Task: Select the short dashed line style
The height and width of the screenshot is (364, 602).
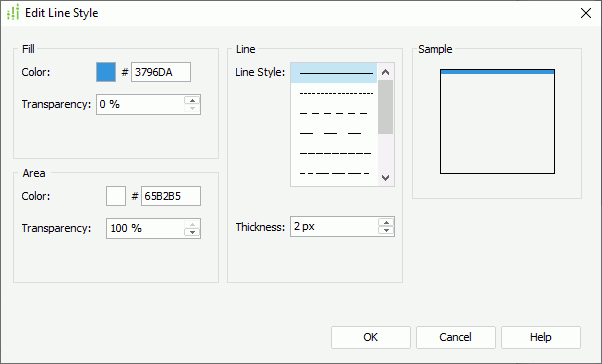Action: pos(334,113)
